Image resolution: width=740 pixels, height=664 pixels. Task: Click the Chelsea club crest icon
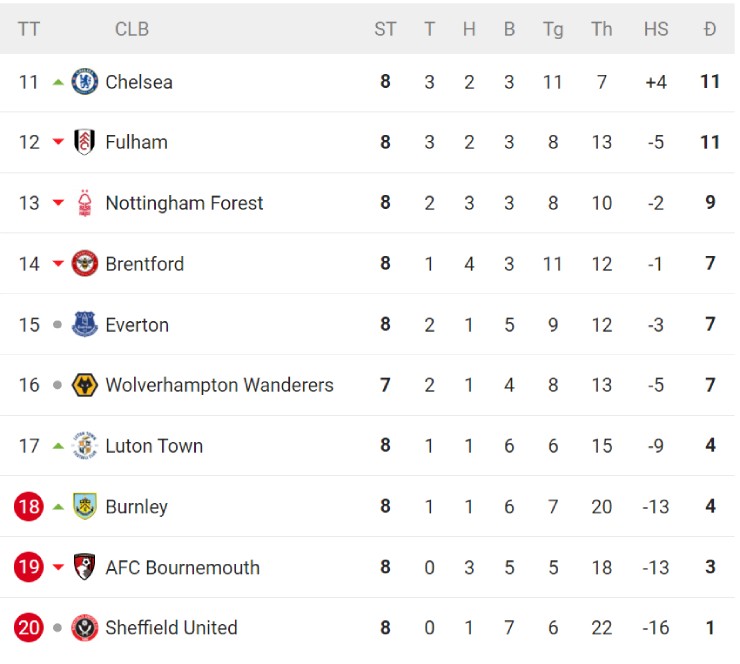click(85, 82)
